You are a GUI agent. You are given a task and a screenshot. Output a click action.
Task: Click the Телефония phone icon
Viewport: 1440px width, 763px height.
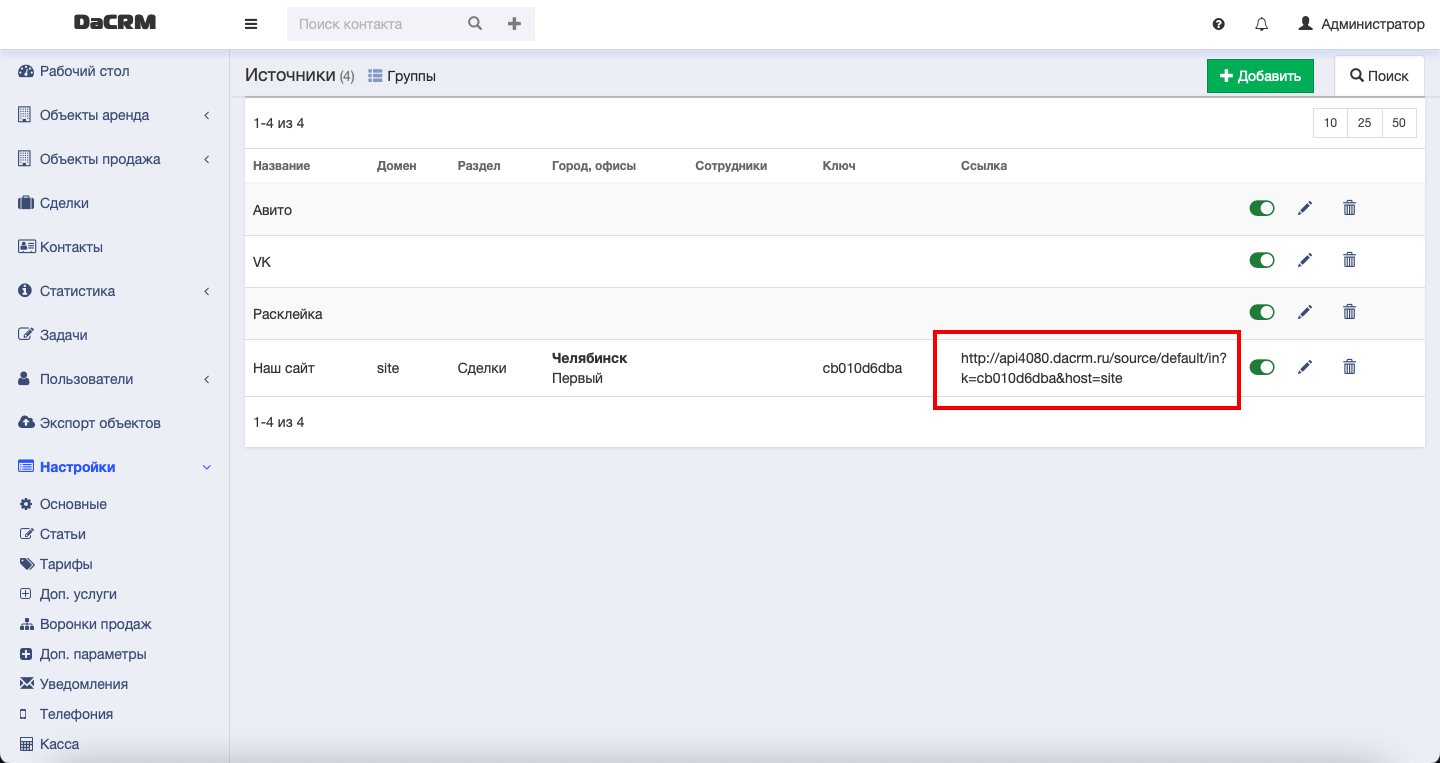(x=23, y=714)
